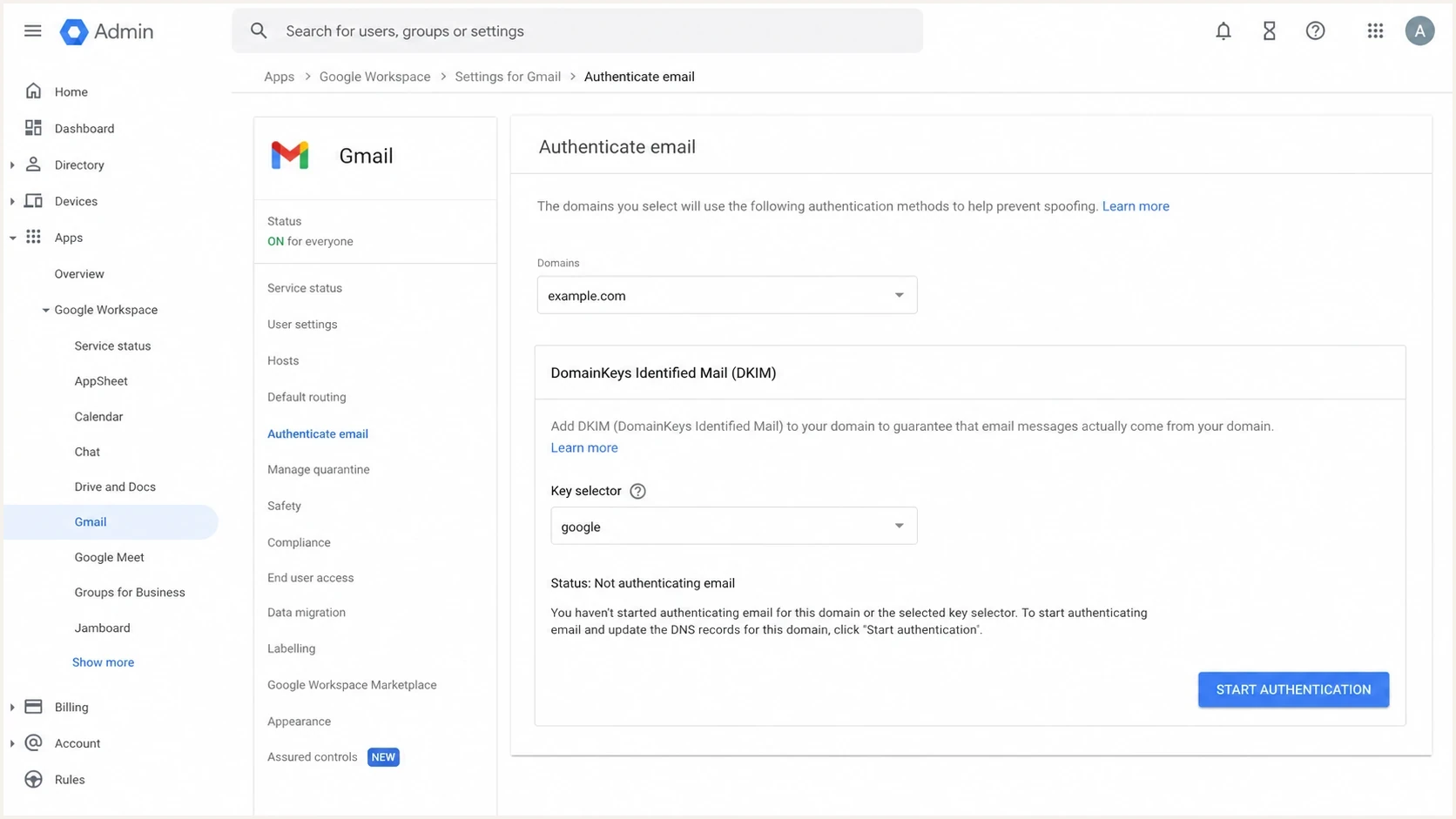Select AppSheet in sidebar
1456x819 pixels.
(101, 381)
